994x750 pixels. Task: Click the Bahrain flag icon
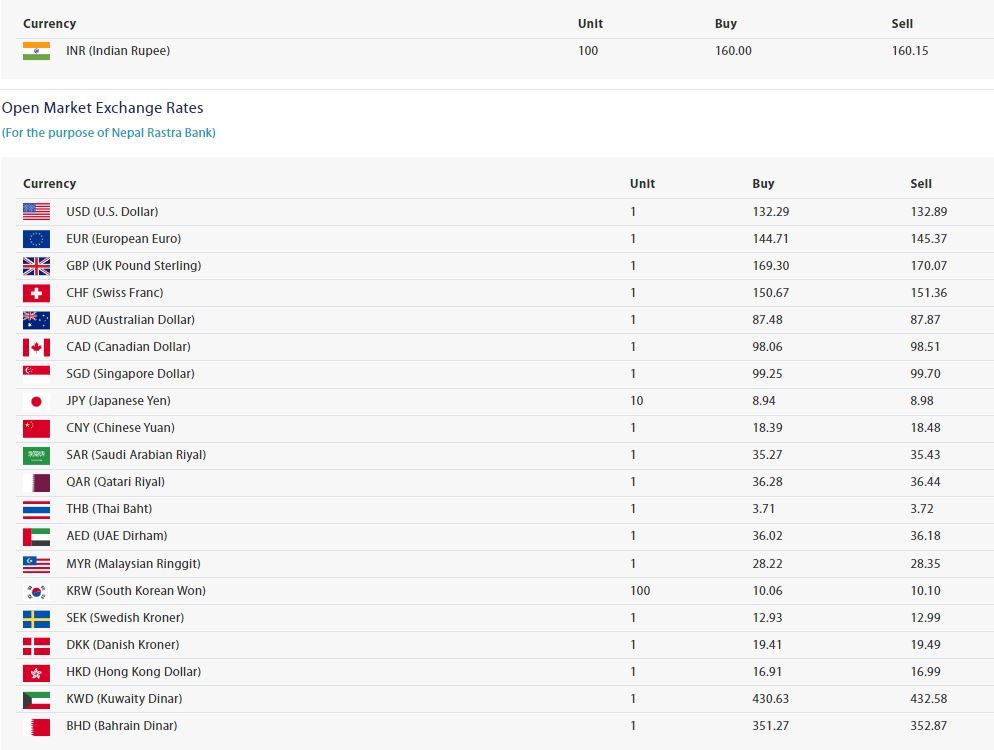click(x=36, y=726)
